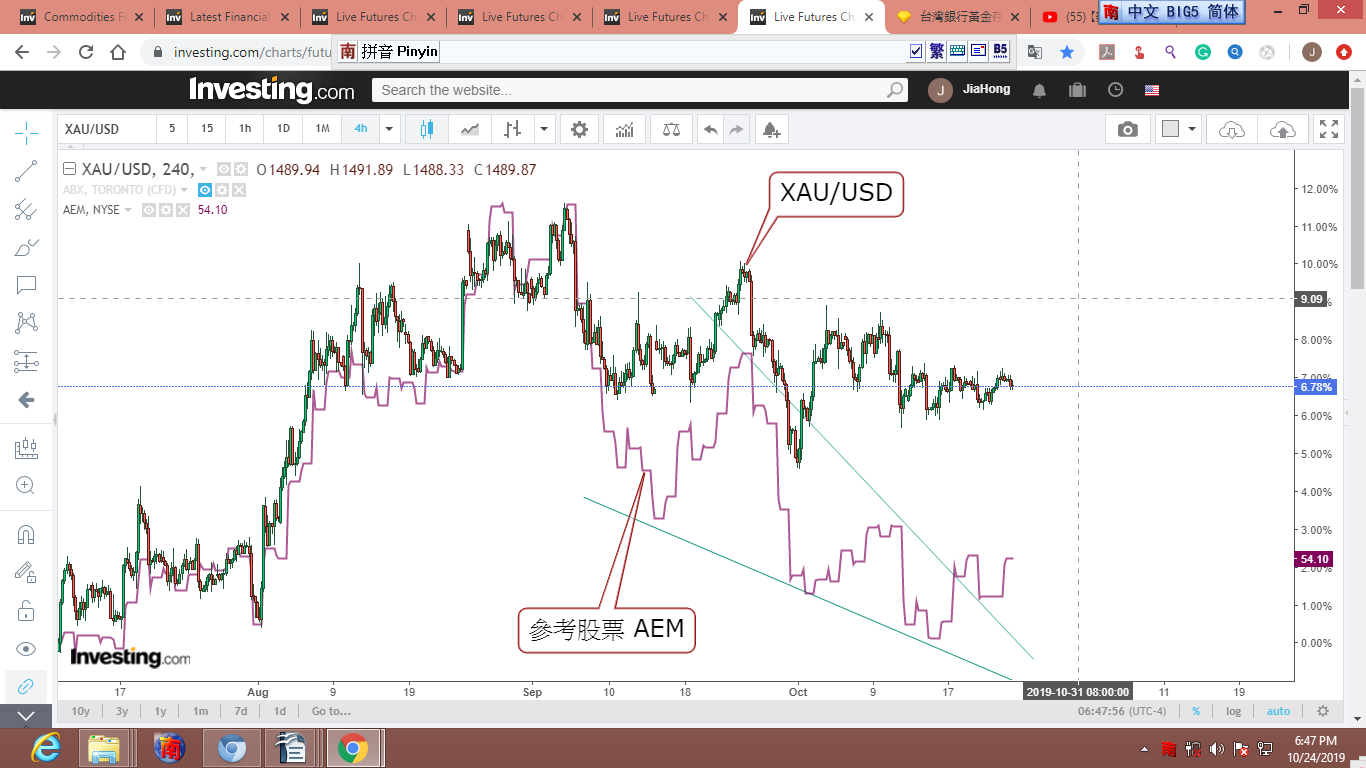Viewport: 1366px width, 768px height.
Task: Open the notifications bell in site header
Action: coord(1039,90)
